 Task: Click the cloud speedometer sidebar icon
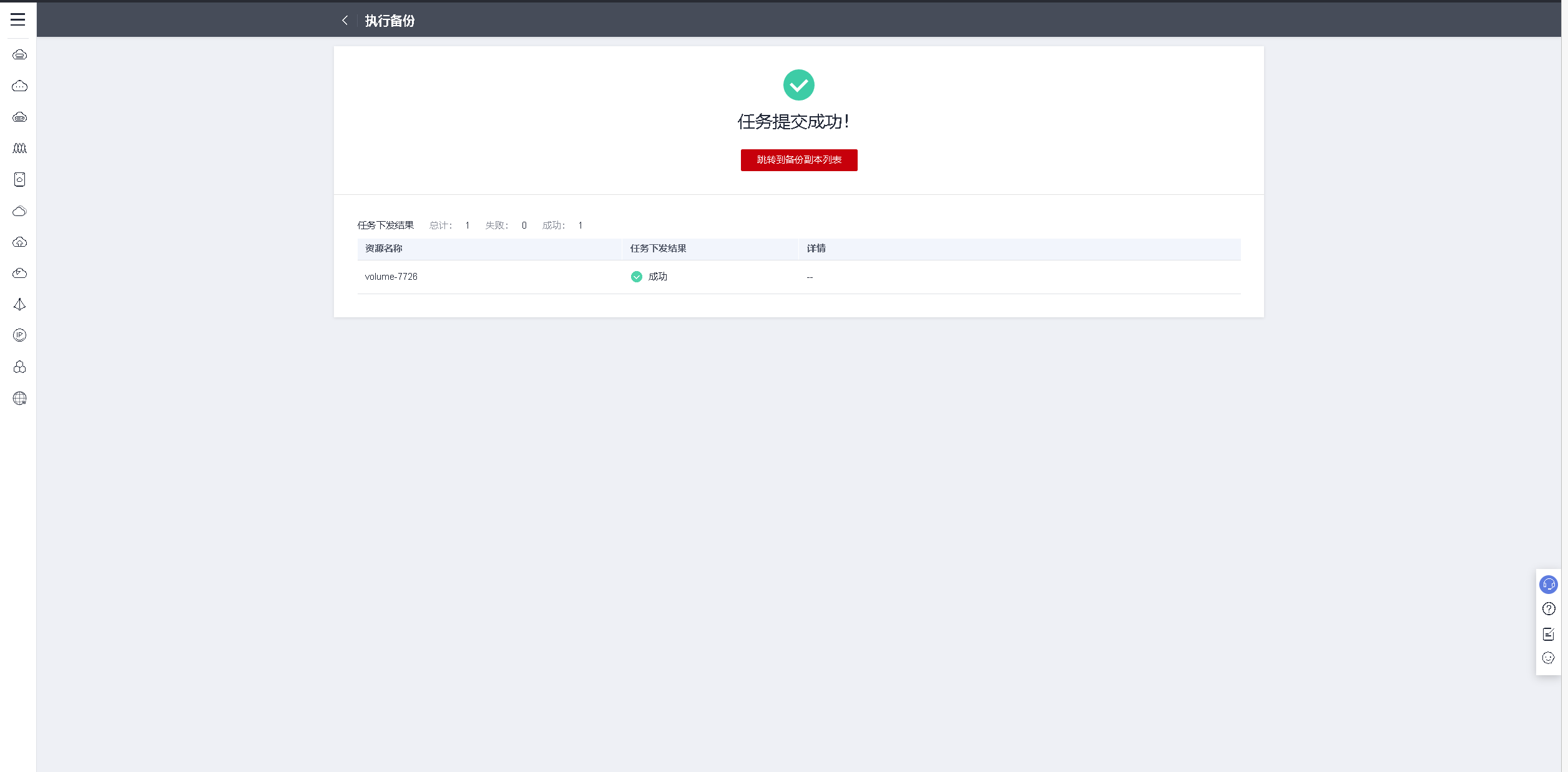(x=19, y=273)
